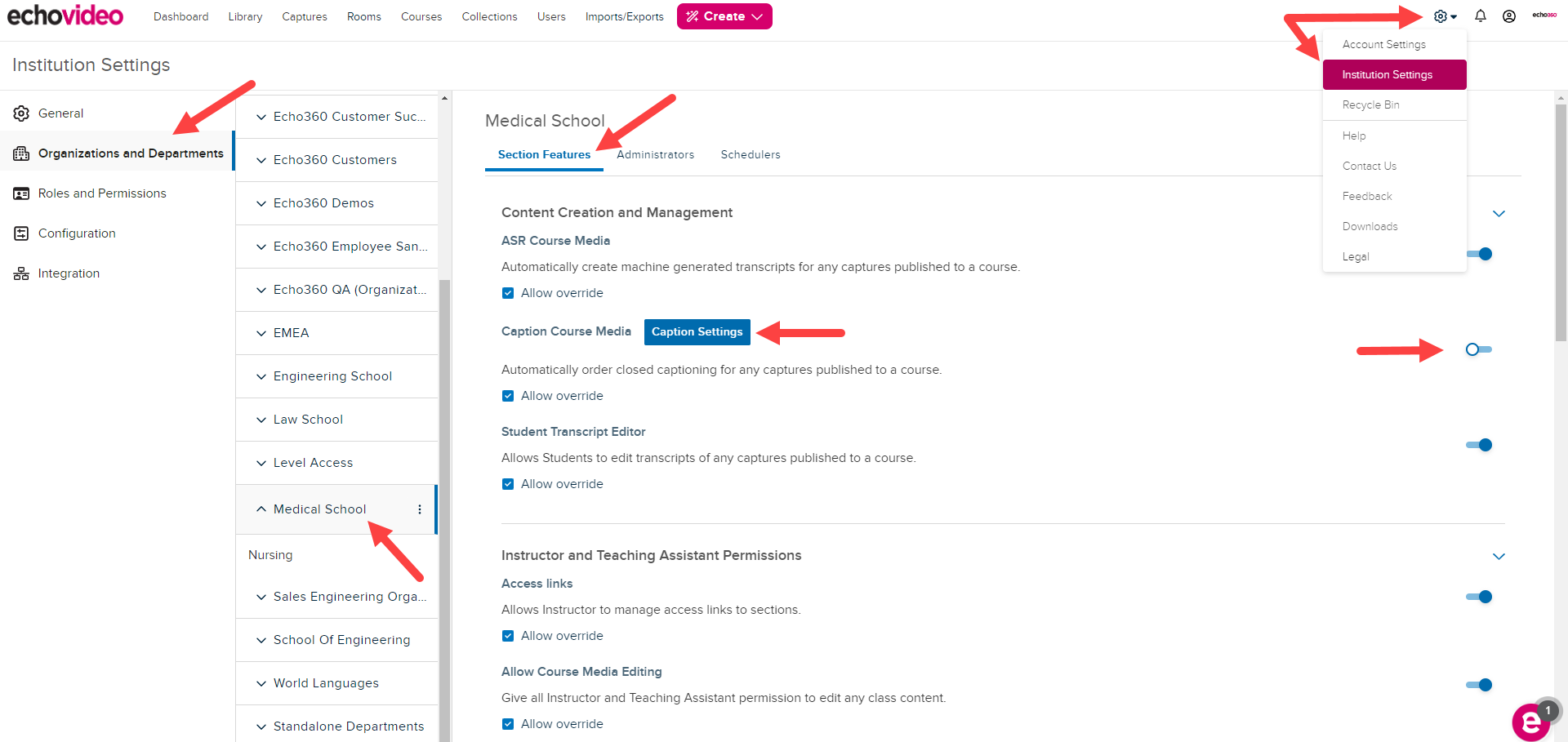This screenshot has width=1568, height=742.
Task: Switch to the Section Features tab
Action: coord(544,154)
